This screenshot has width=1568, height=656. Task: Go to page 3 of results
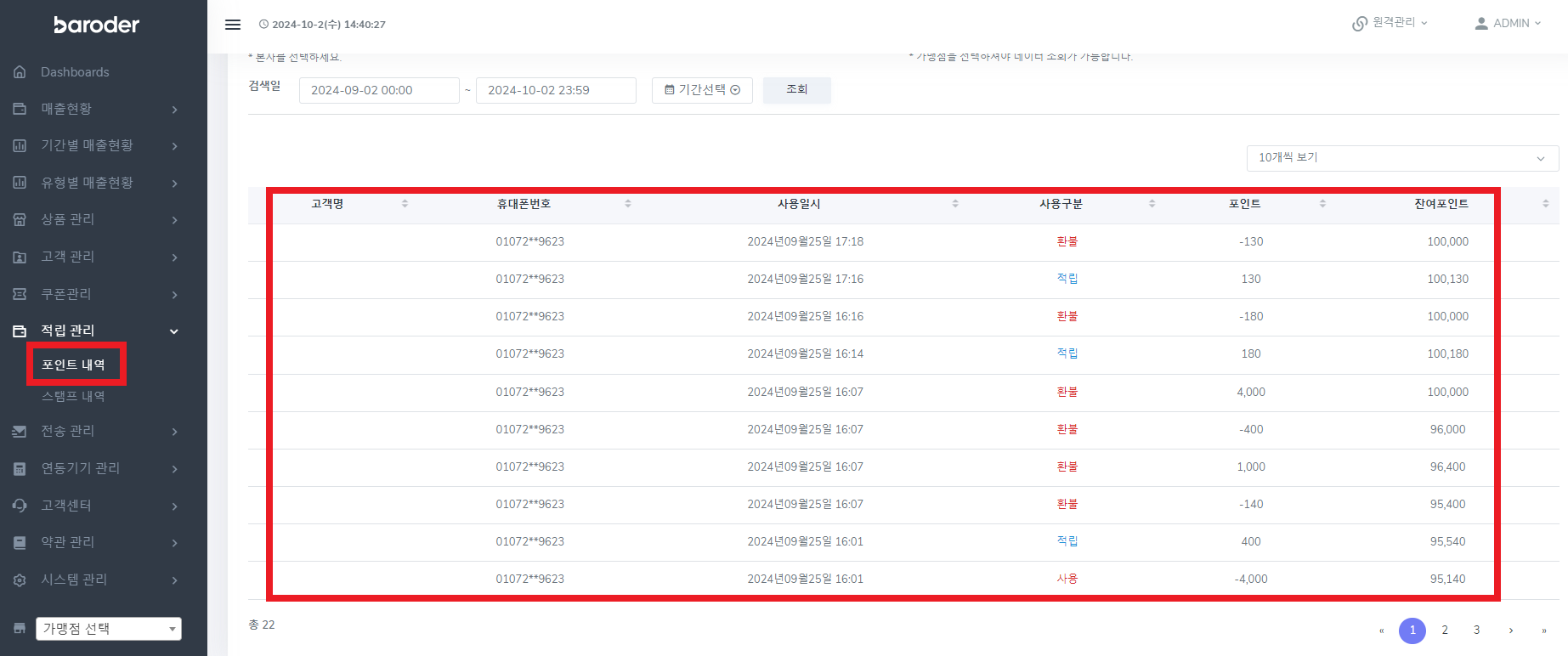1477,631
